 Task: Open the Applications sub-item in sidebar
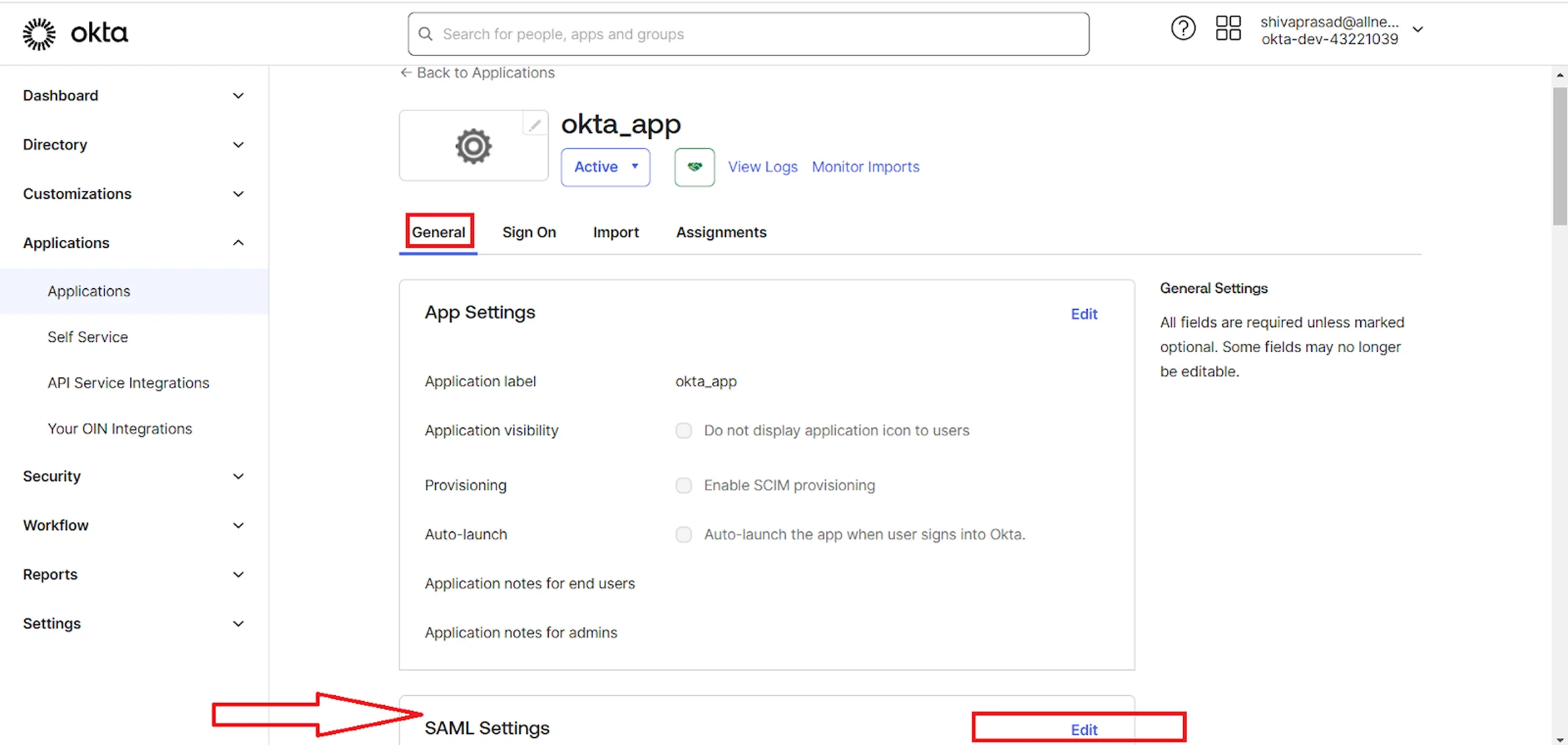coord(134,291)
